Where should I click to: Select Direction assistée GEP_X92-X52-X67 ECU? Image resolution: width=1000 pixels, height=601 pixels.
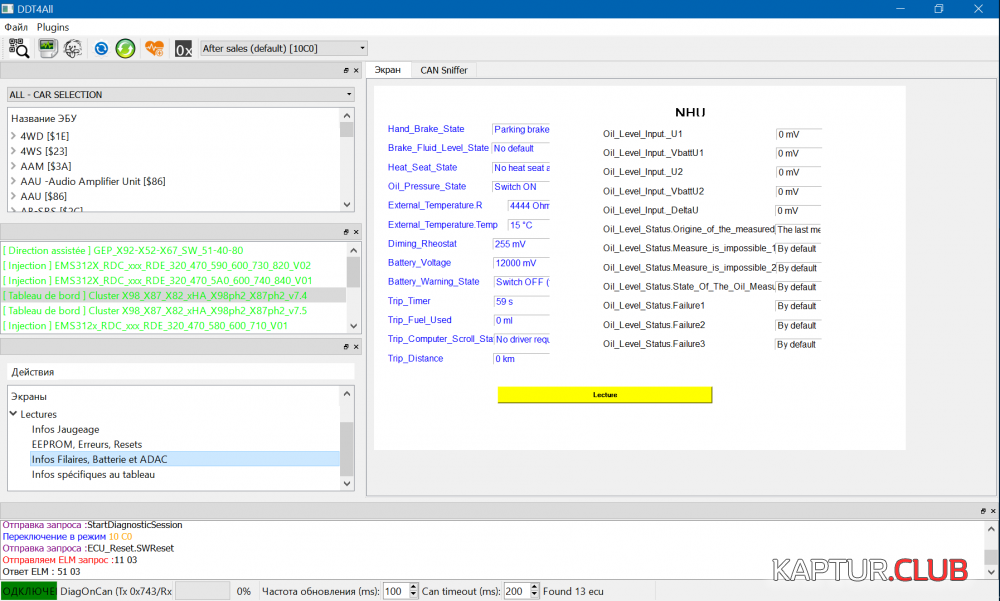coord(123,251)
